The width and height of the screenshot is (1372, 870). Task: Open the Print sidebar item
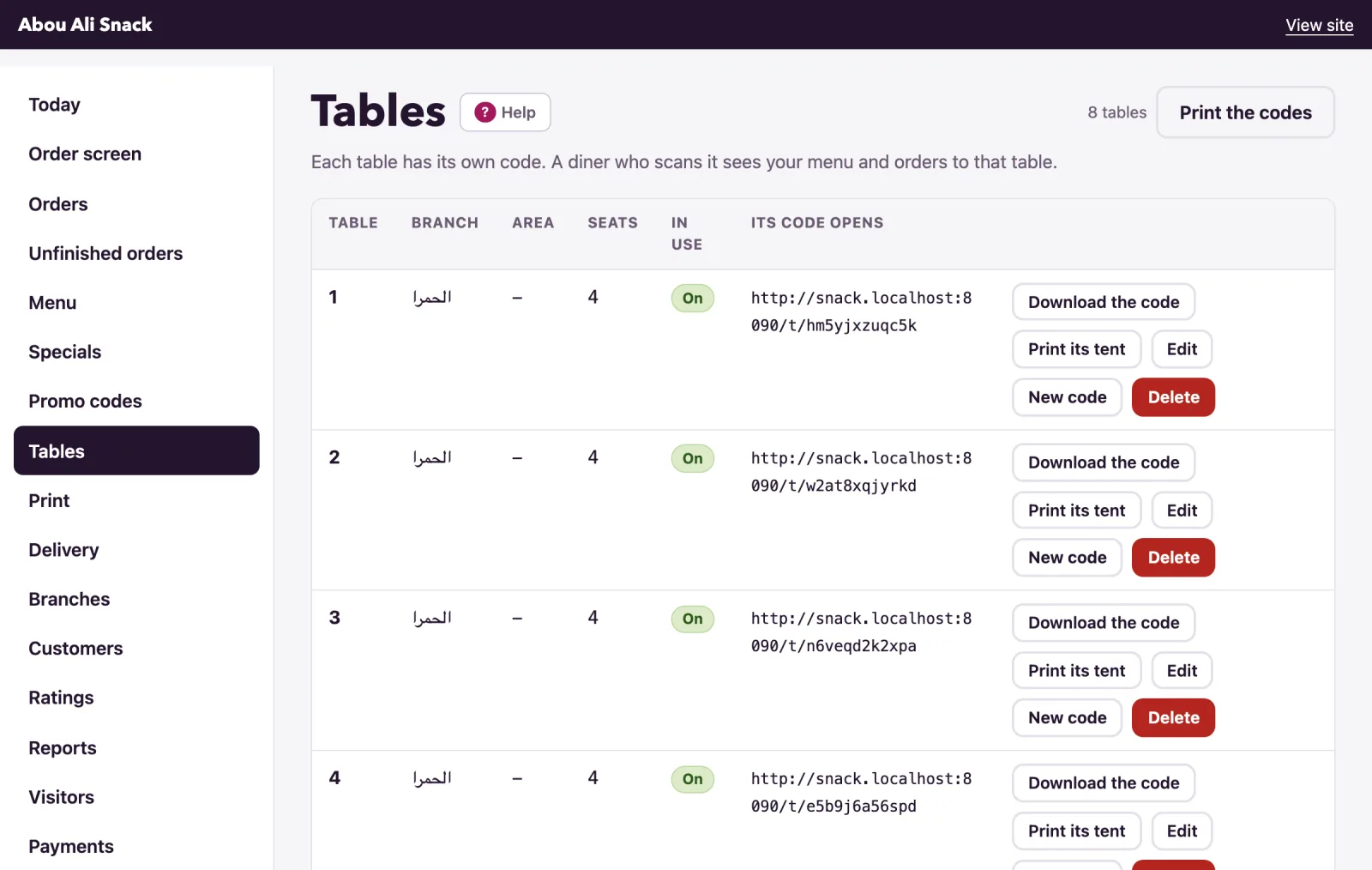136,500
